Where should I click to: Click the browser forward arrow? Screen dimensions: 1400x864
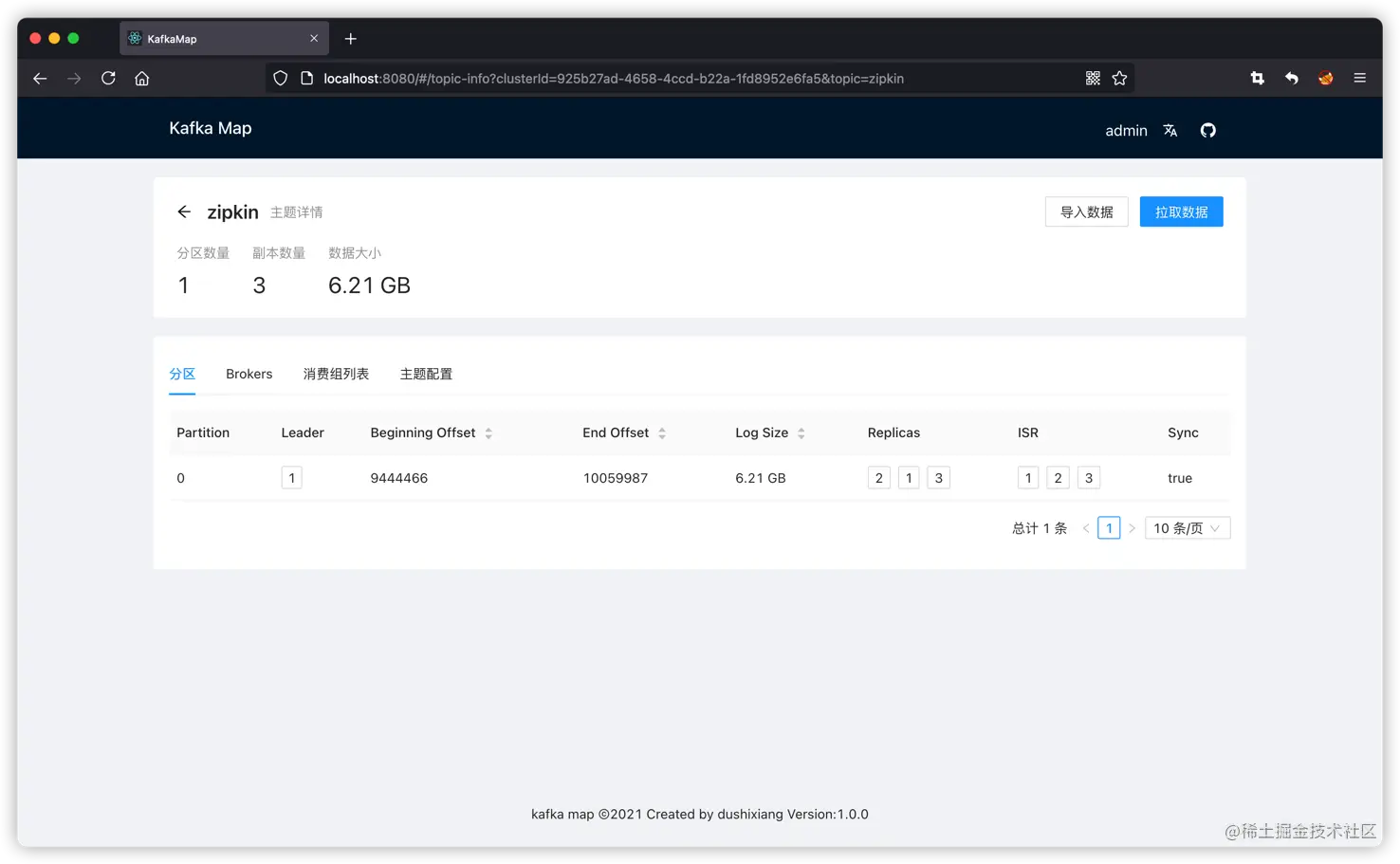click(74, 79)
